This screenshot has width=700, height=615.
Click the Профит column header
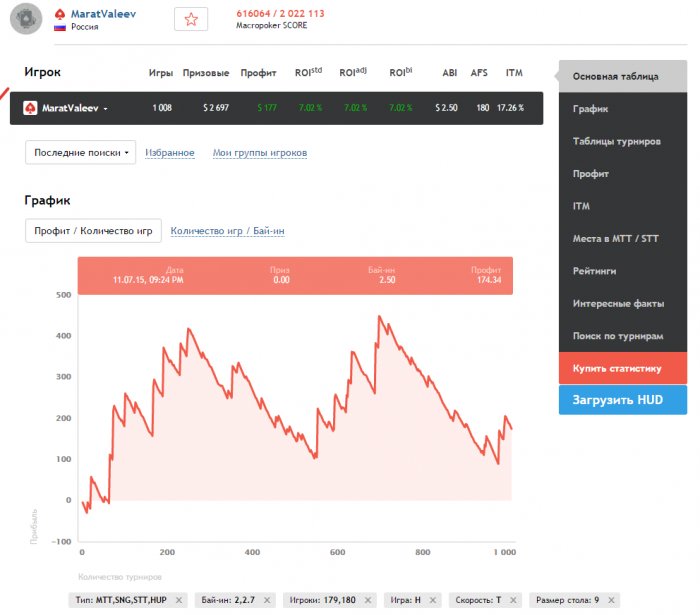tap(258, 73)
